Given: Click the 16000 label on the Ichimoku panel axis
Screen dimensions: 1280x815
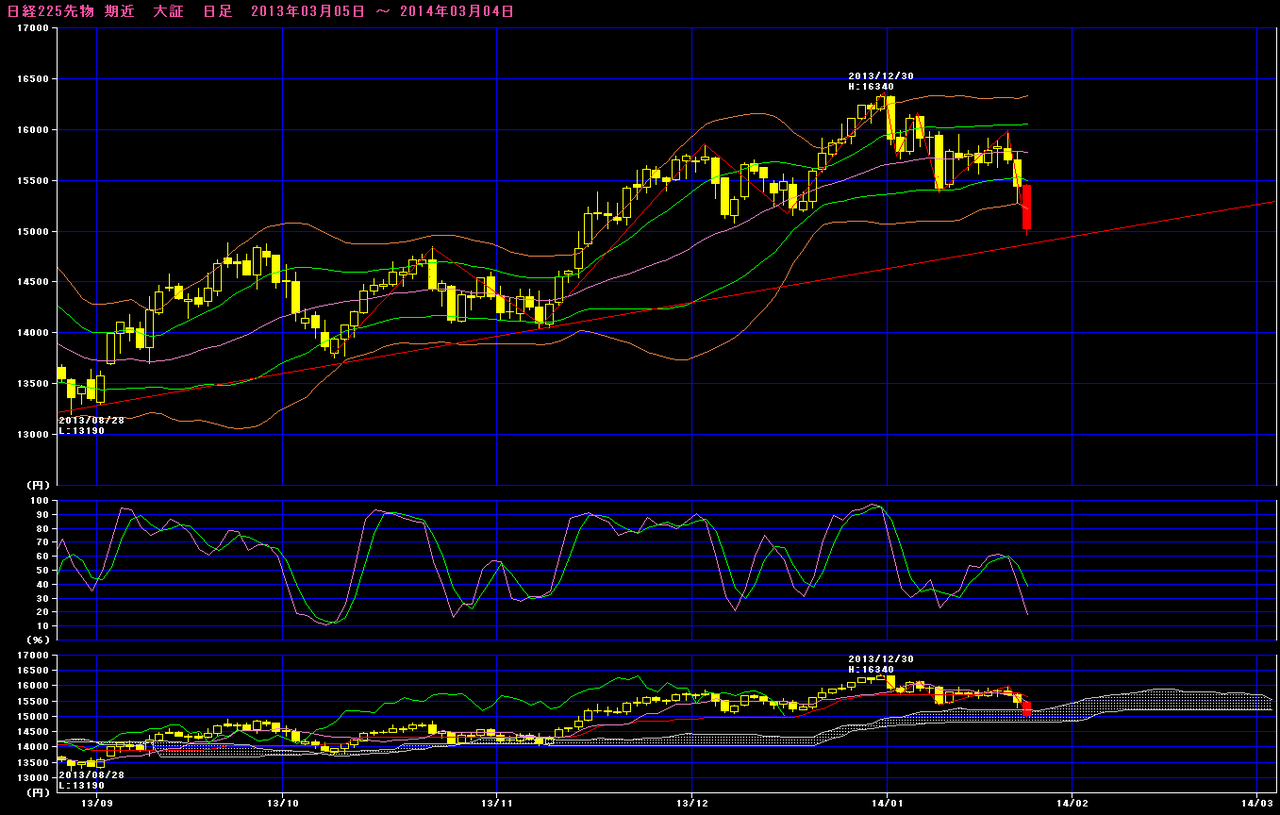Looking at the screenshot, I should click(34, 686).
